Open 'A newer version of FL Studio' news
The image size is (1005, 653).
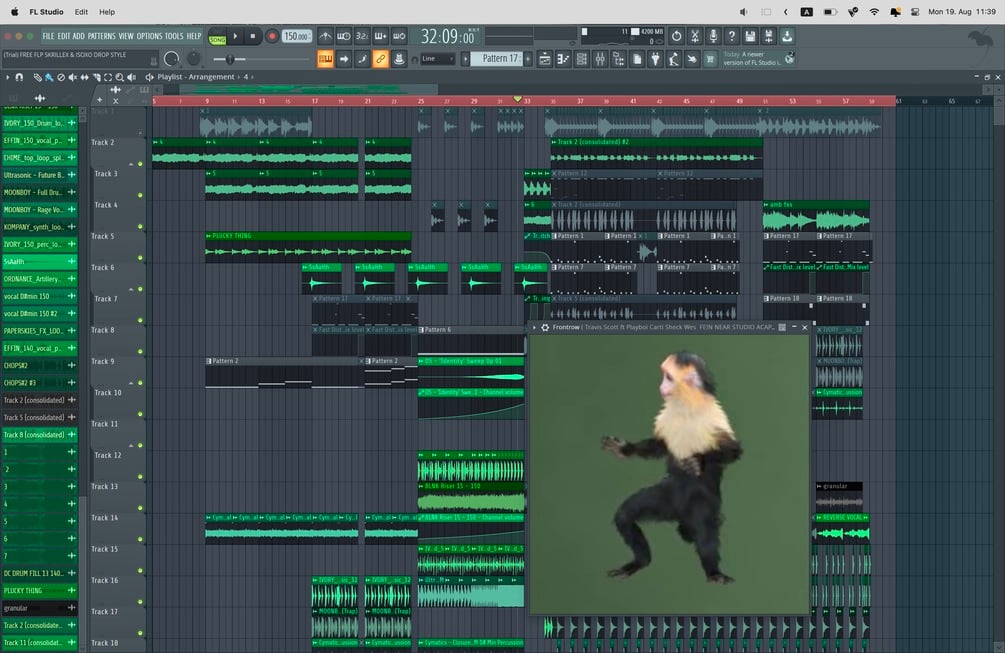point(758,58)
